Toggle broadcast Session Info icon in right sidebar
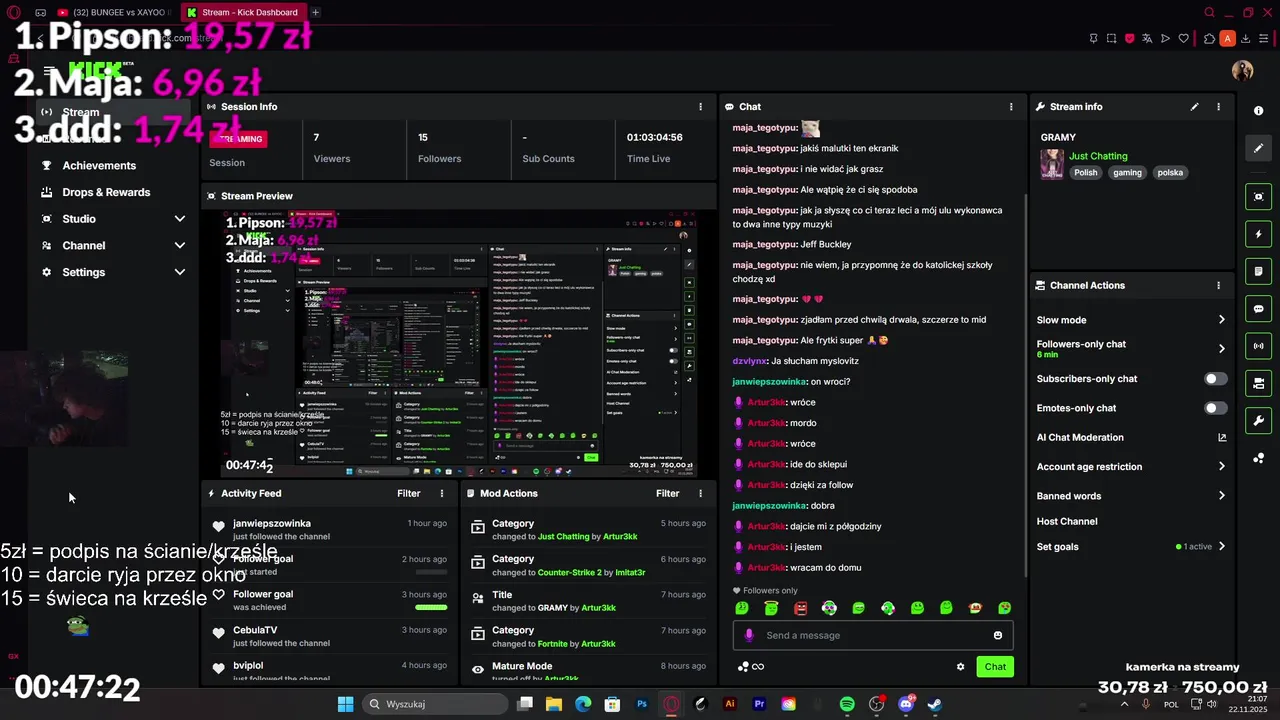Image resolution: width=1280 pixels, height=720 pixels. coord(1259,346)
